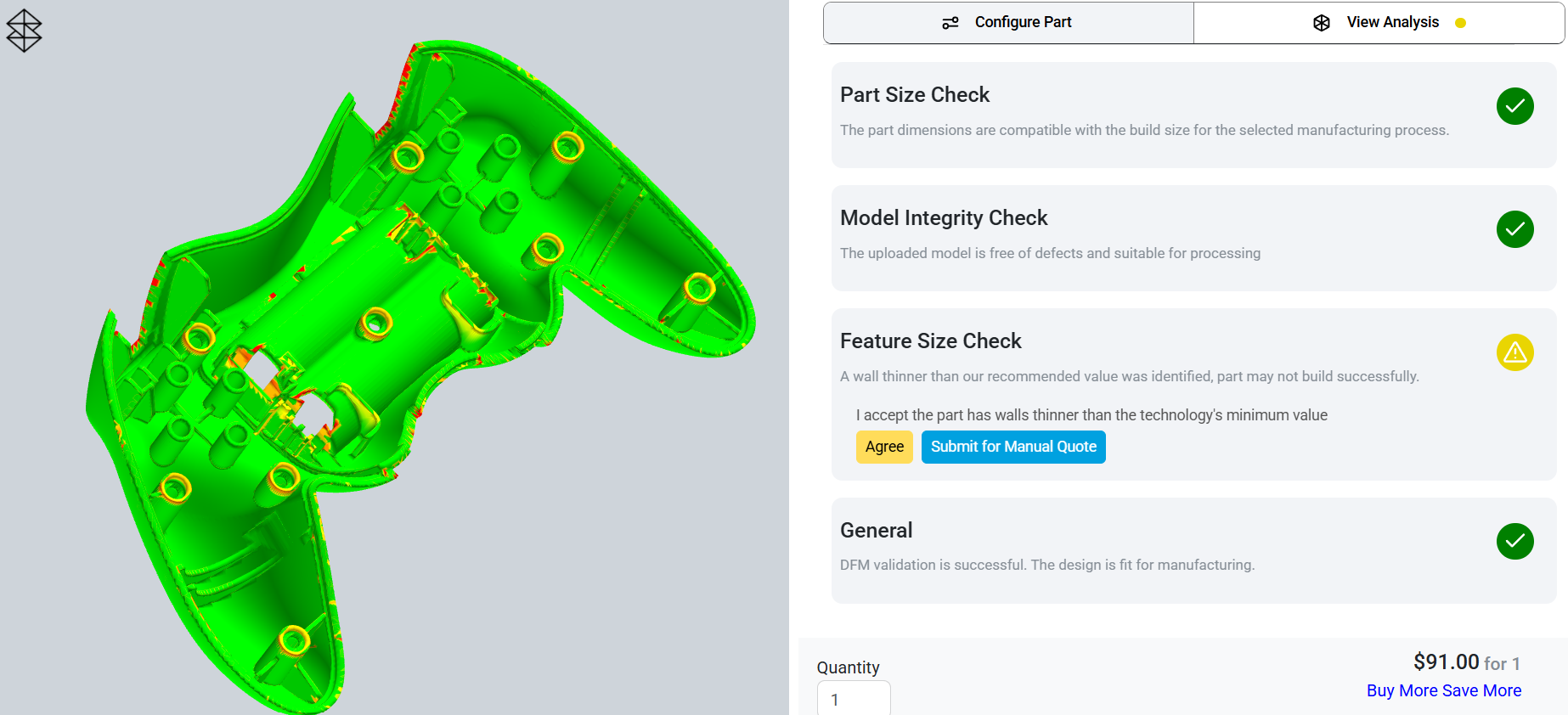Viewport: 1568px width, 715px height.
Task: Click the DFM validation successful message
Action: coord(1047,565)
